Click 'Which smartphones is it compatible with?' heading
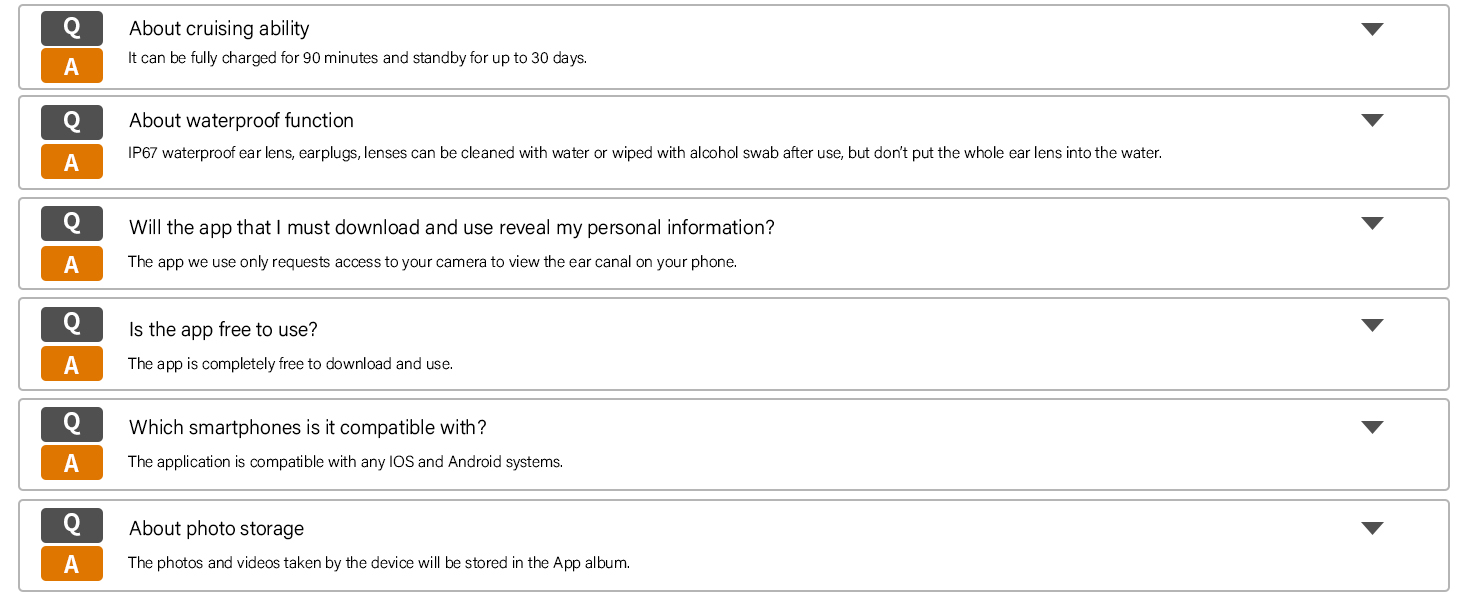Image resolution: width=1464 pixels, height=600 pixels. click(x=307, y=428)
